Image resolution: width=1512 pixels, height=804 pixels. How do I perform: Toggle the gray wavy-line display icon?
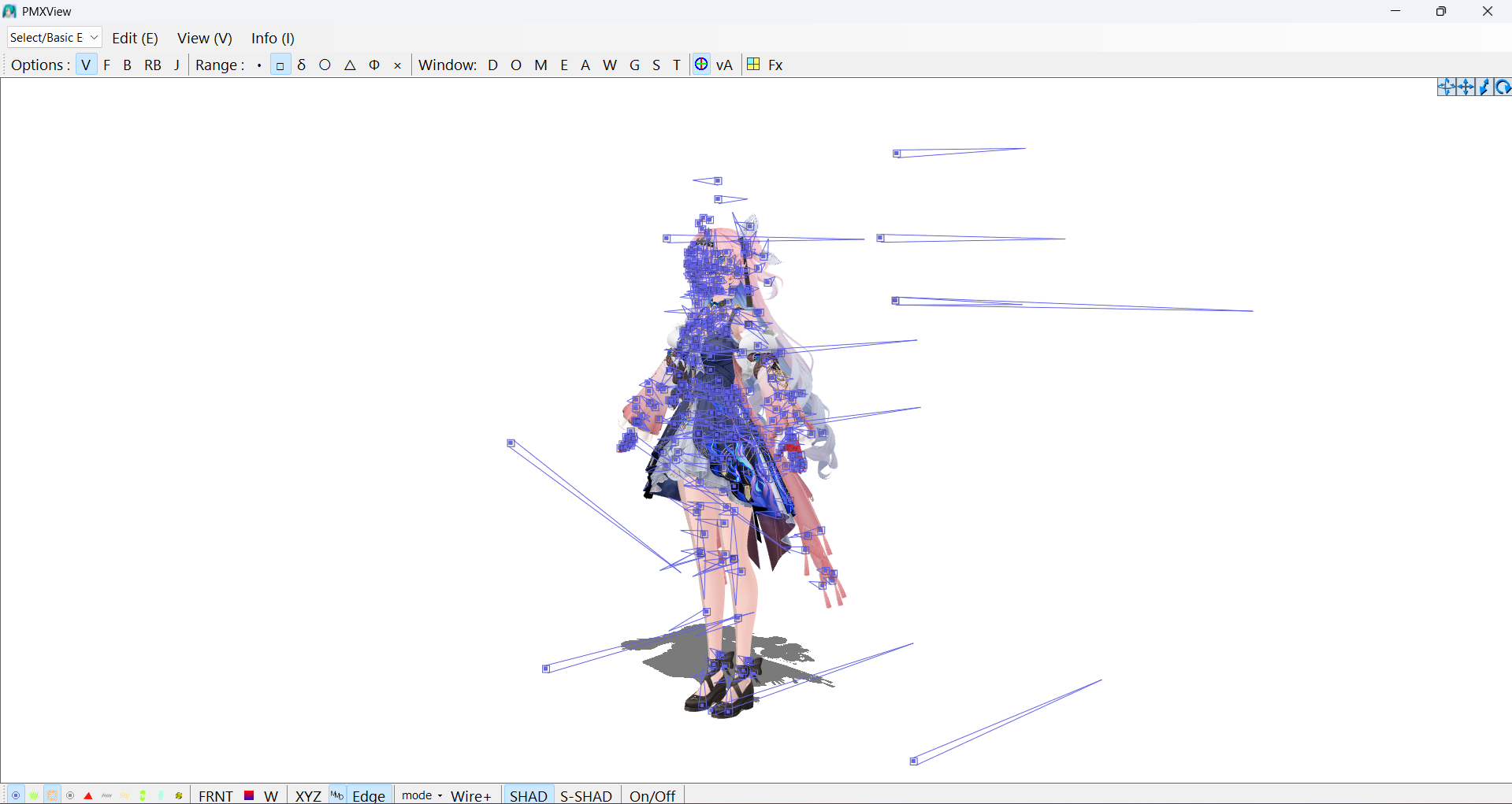[x=106, y=795]
